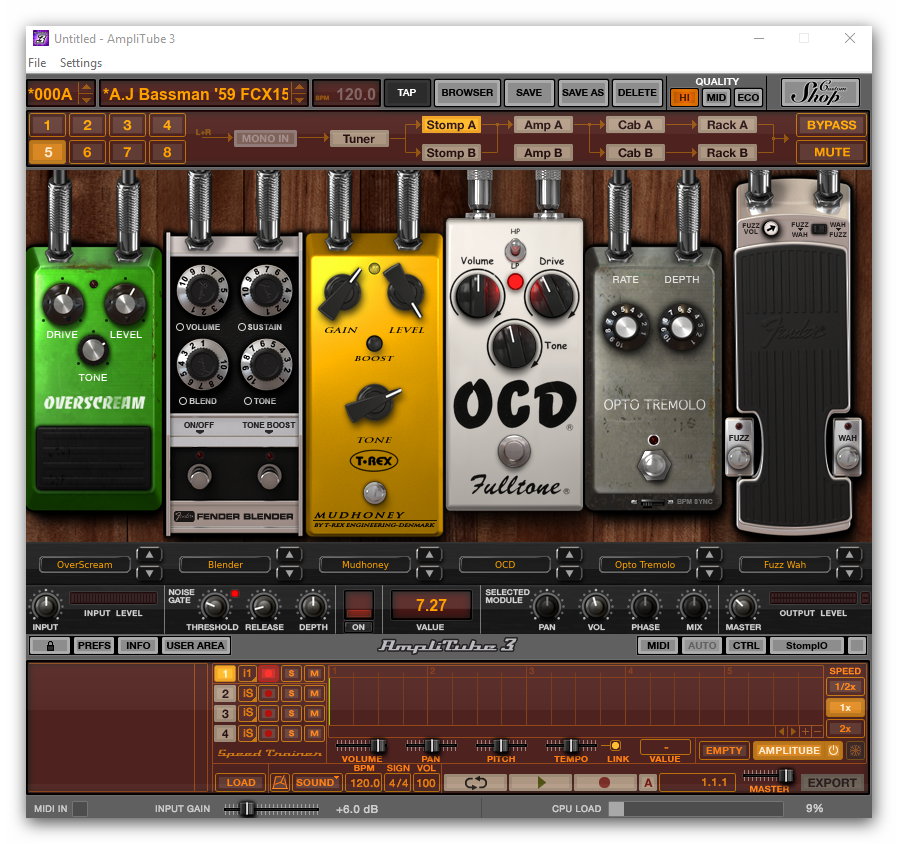Toggle the loop playback button
The width and height of the screenshot is (898, 844).
point(475,782)
